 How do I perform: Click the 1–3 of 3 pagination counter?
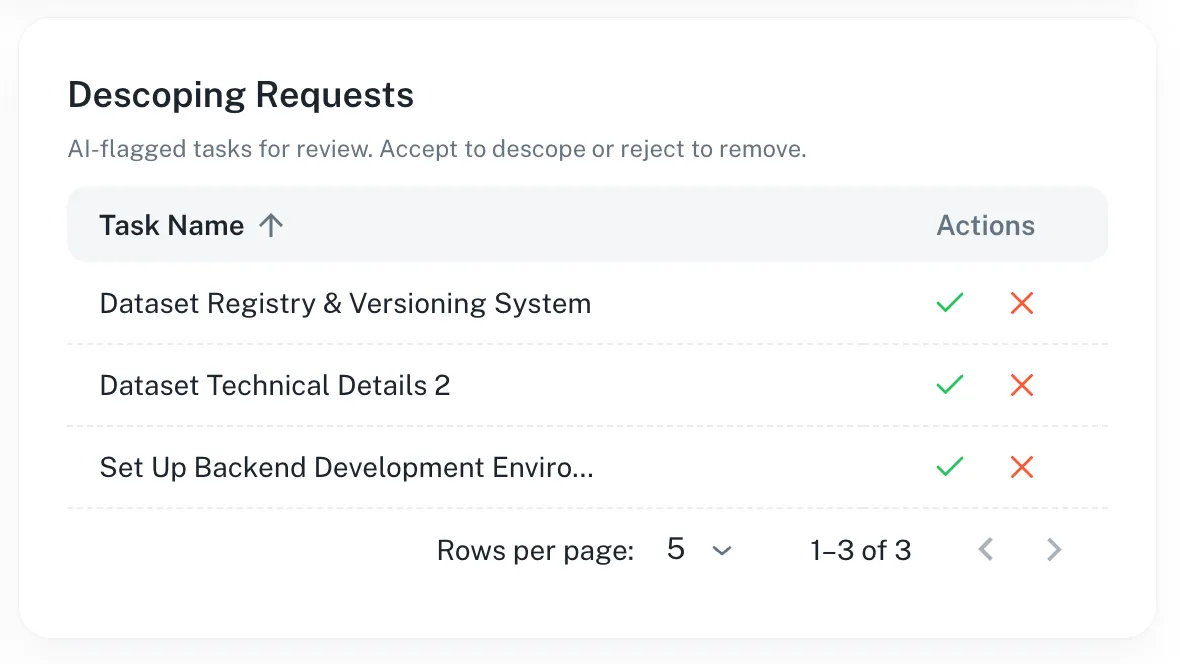pyautogui.click(x=860, y=550)
